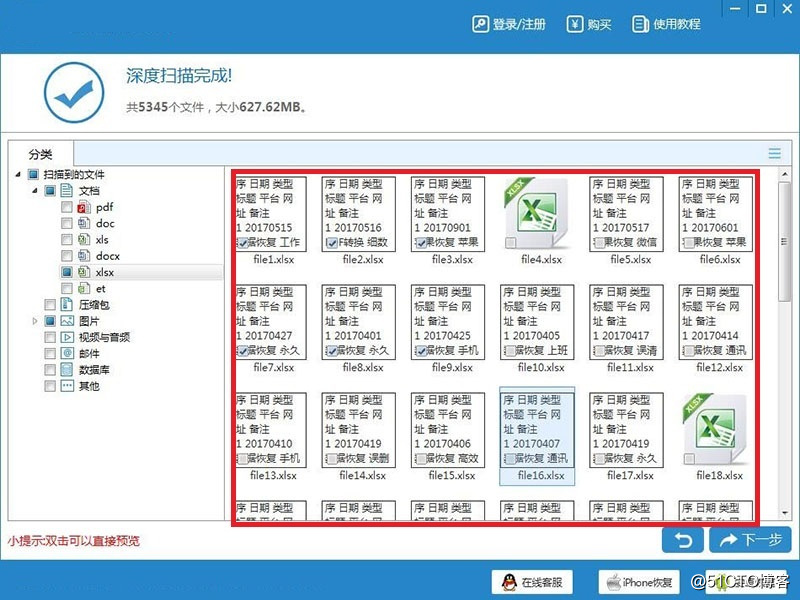This screenshot has width=800, height=600.
Task: Click the scrollbar down arrow
Action: pos(784,513)
